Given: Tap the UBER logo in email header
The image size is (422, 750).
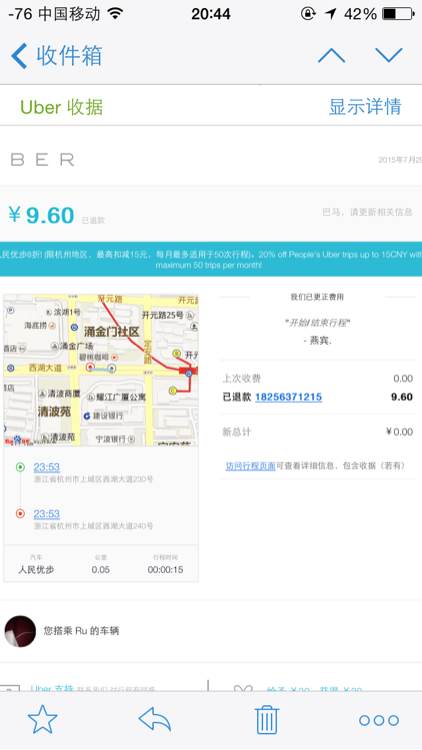Looking at the screenshot, I should [x=42, y=159].
